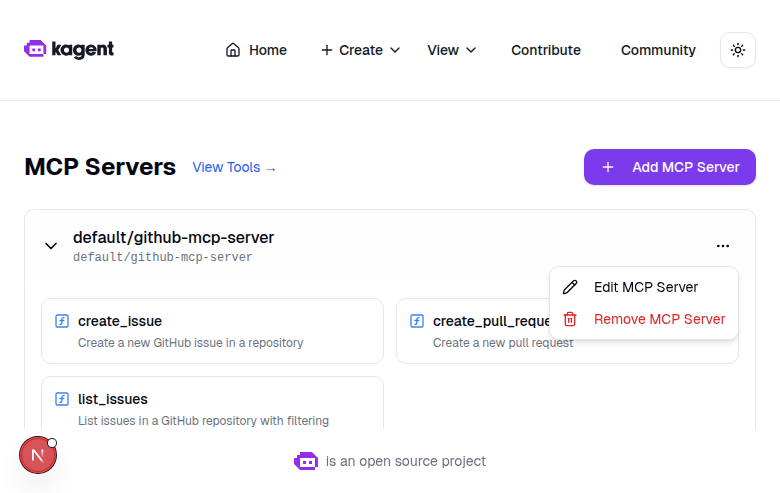Click 'Create a new GitHub issue in a repository'
This screenshot has width=780, height=493.
[x=191, y=343]
